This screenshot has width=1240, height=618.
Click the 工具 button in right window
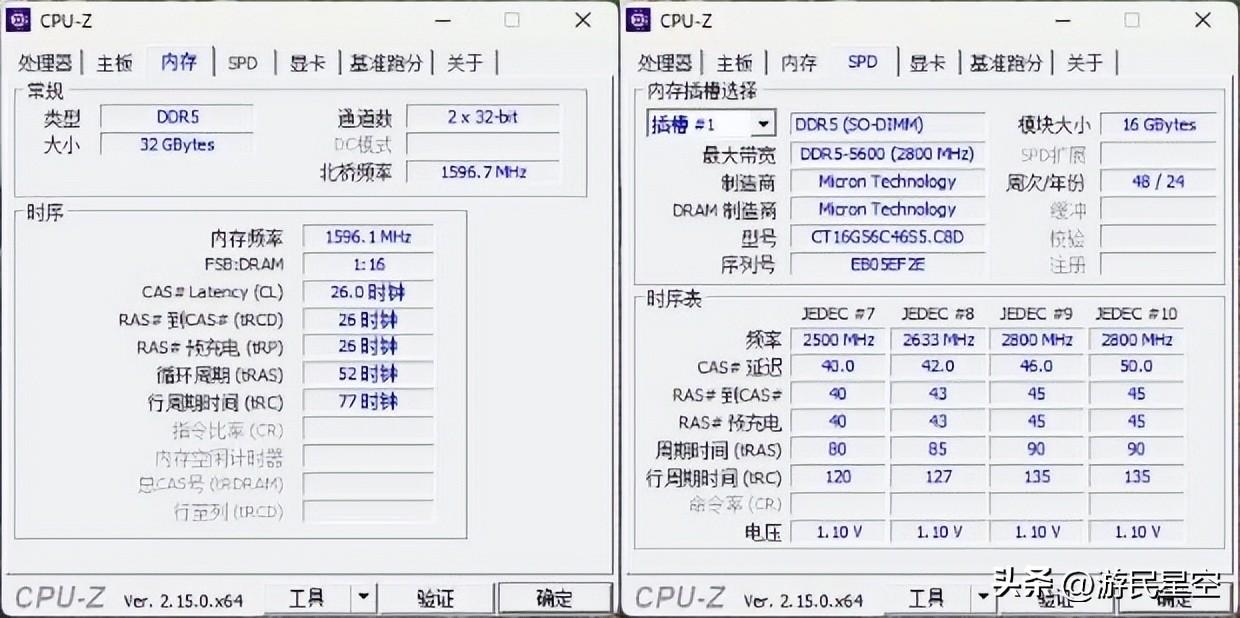point(925,598)
